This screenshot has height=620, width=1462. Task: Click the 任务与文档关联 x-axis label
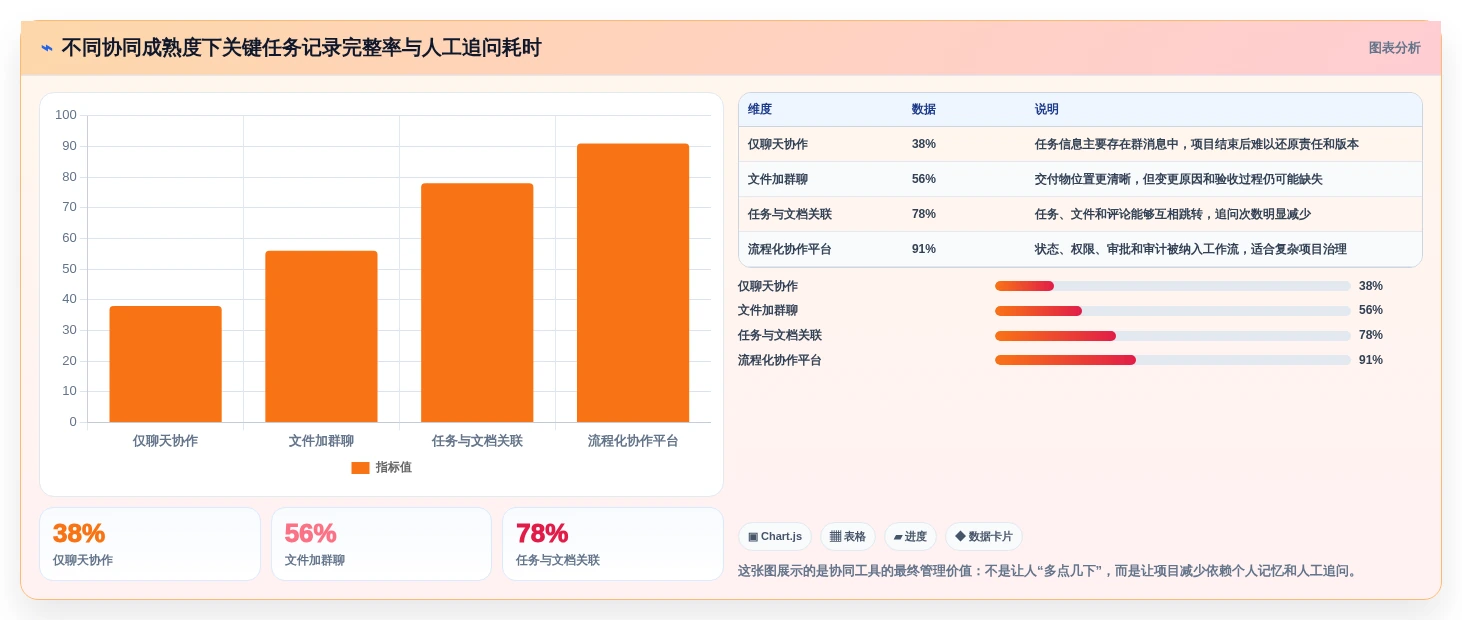[477, 441]
